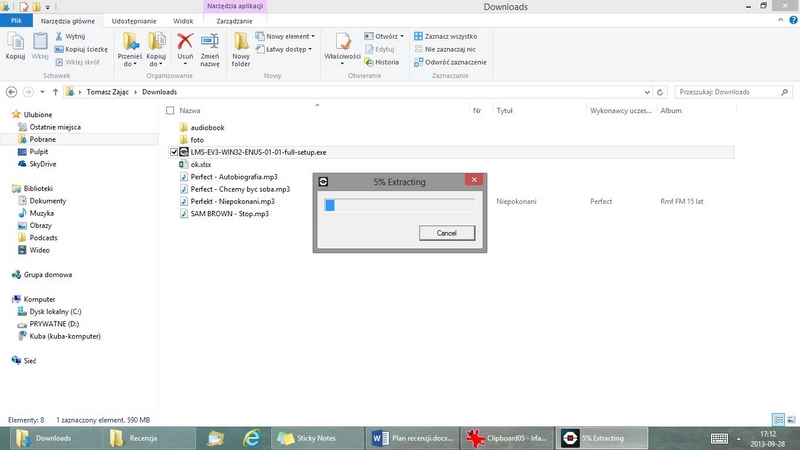Expand address bar history dropdown
This screenshot has width=800, height=450.
pyautogui.click(x=647, y=92)
